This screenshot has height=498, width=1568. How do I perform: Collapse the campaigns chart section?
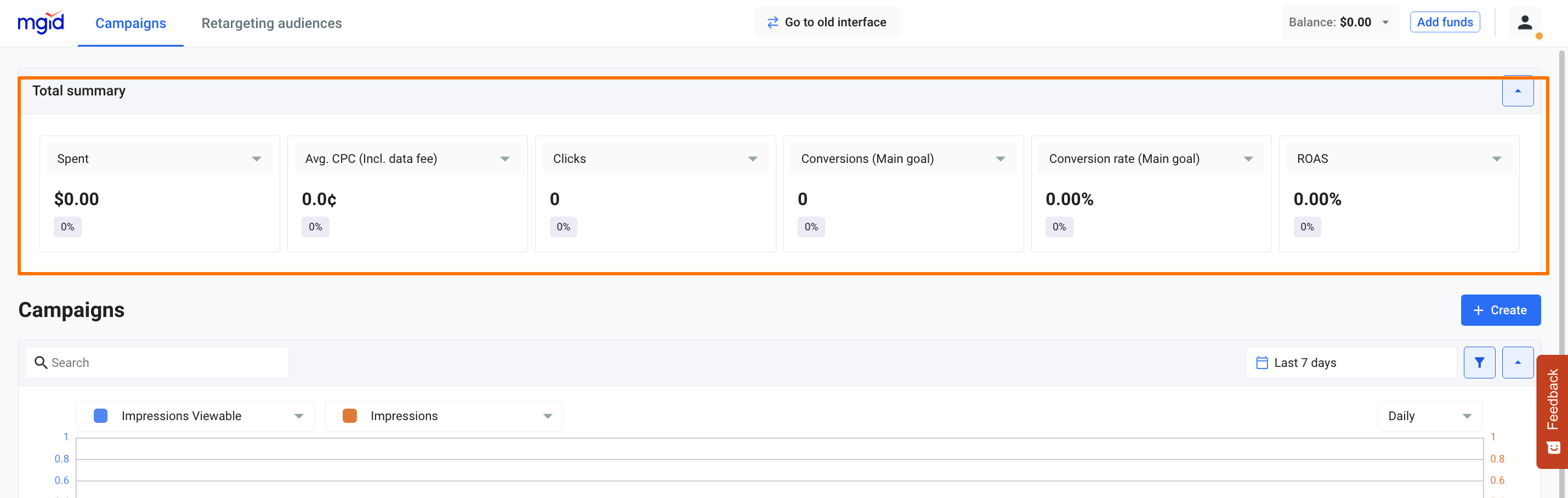(1518, 363)
